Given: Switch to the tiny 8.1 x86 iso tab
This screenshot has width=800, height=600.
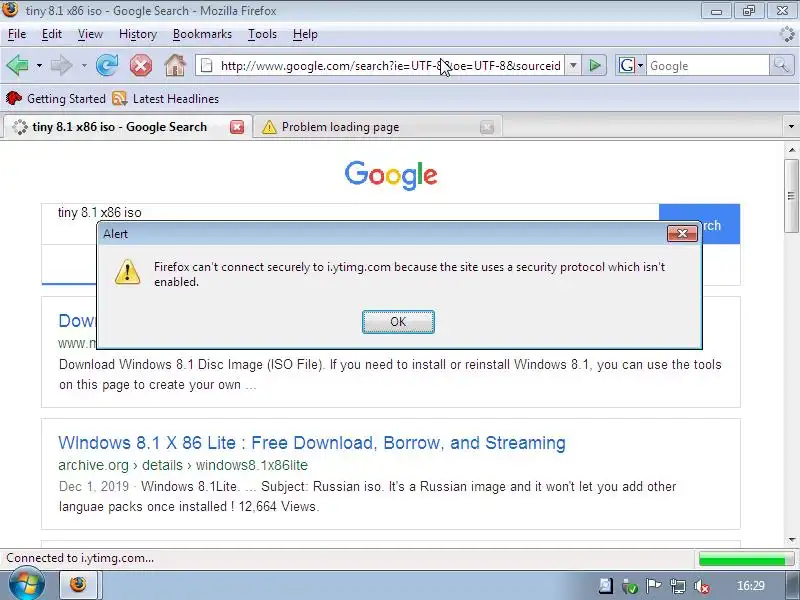Looking at the screenshot, I should pos(126,127).
